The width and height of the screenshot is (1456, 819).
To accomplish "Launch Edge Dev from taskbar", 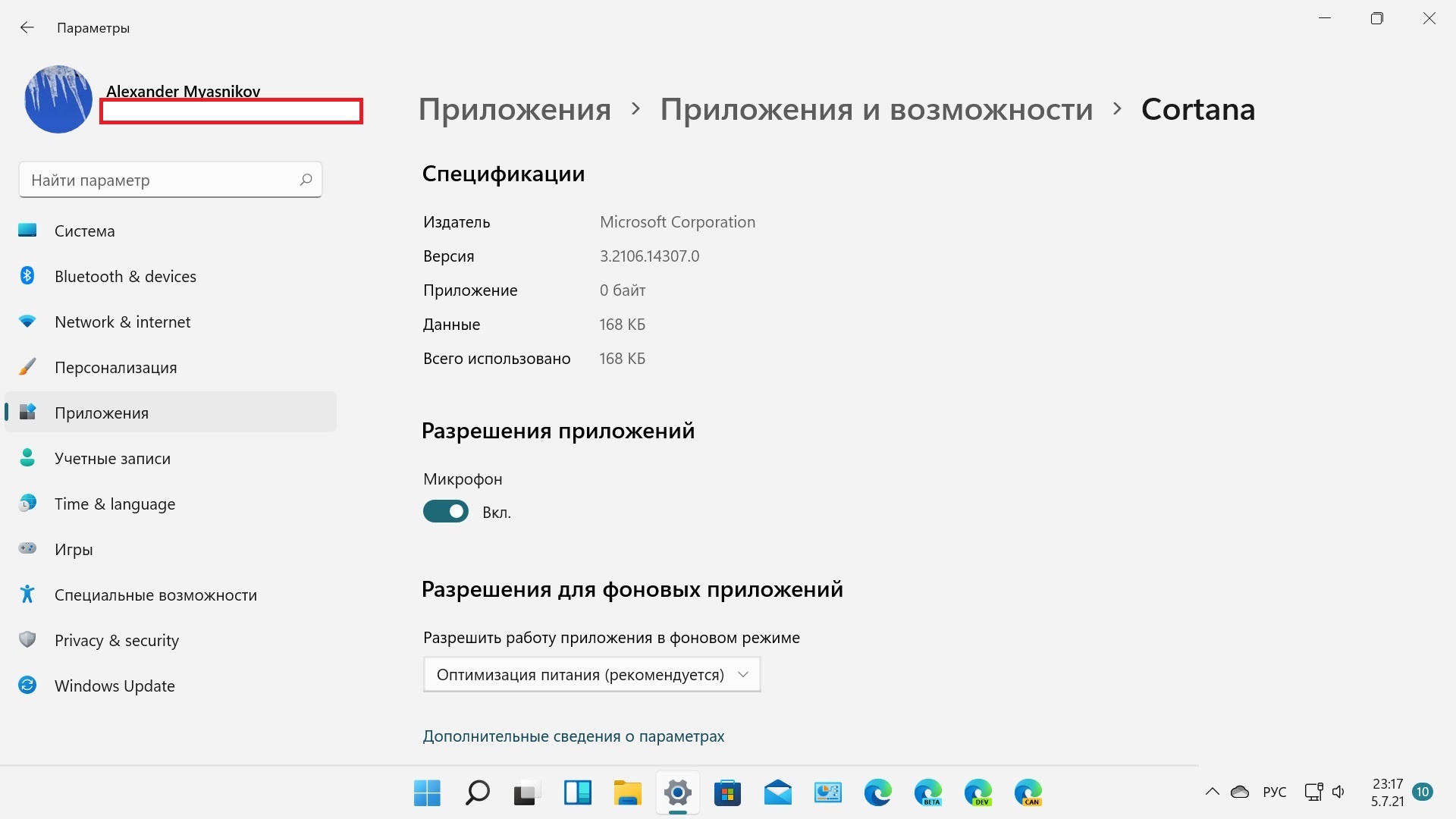I will click(x=978, y=793).
